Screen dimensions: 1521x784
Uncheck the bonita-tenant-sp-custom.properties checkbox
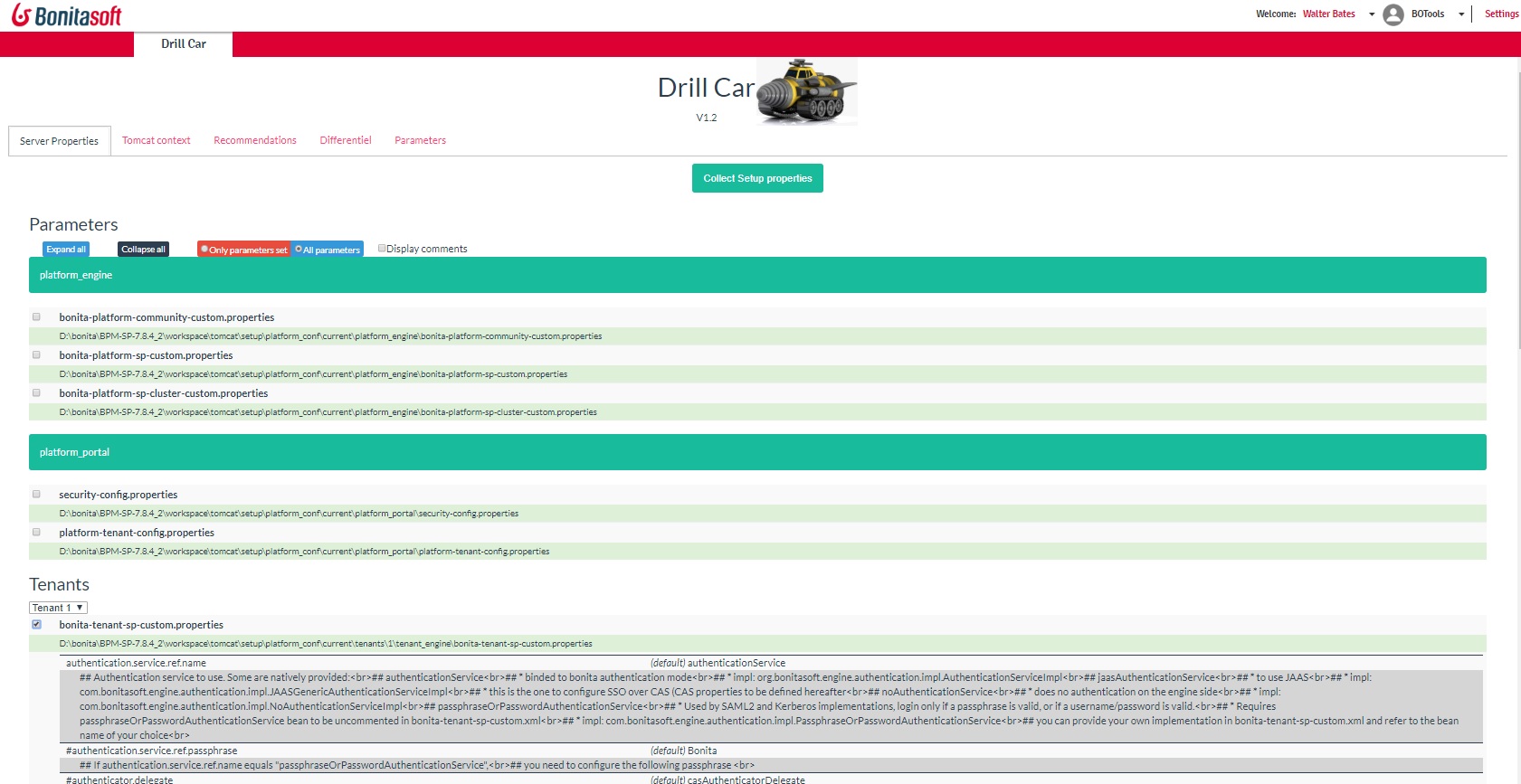click(37, 624)
